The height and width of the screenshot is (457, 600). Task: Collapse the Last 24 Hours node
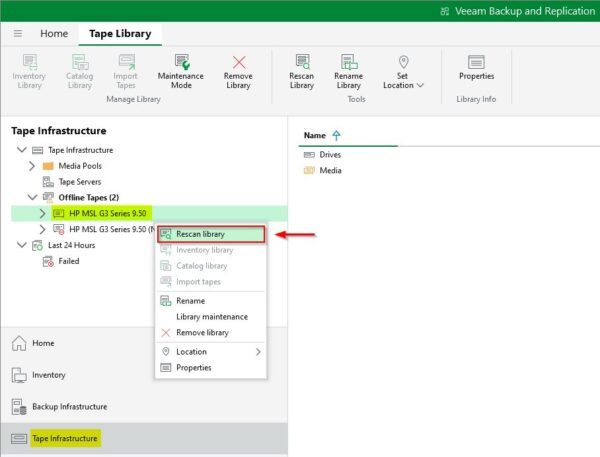[x=22, y=245]
